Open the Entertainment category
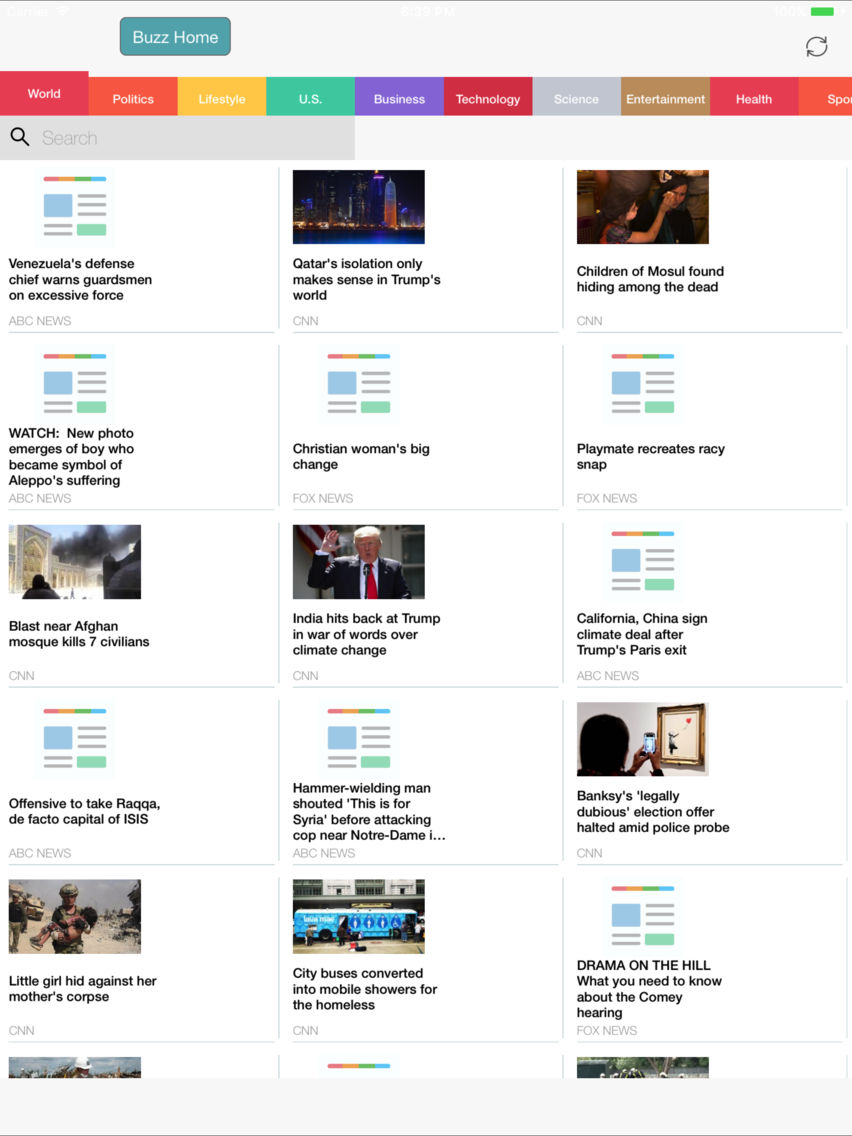 (x=665, y=98)
